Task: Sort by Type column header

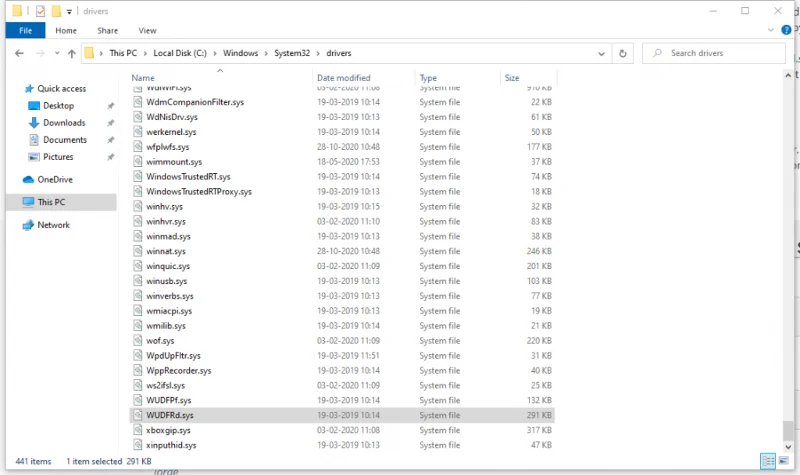Action: click(x=428, y=78)
